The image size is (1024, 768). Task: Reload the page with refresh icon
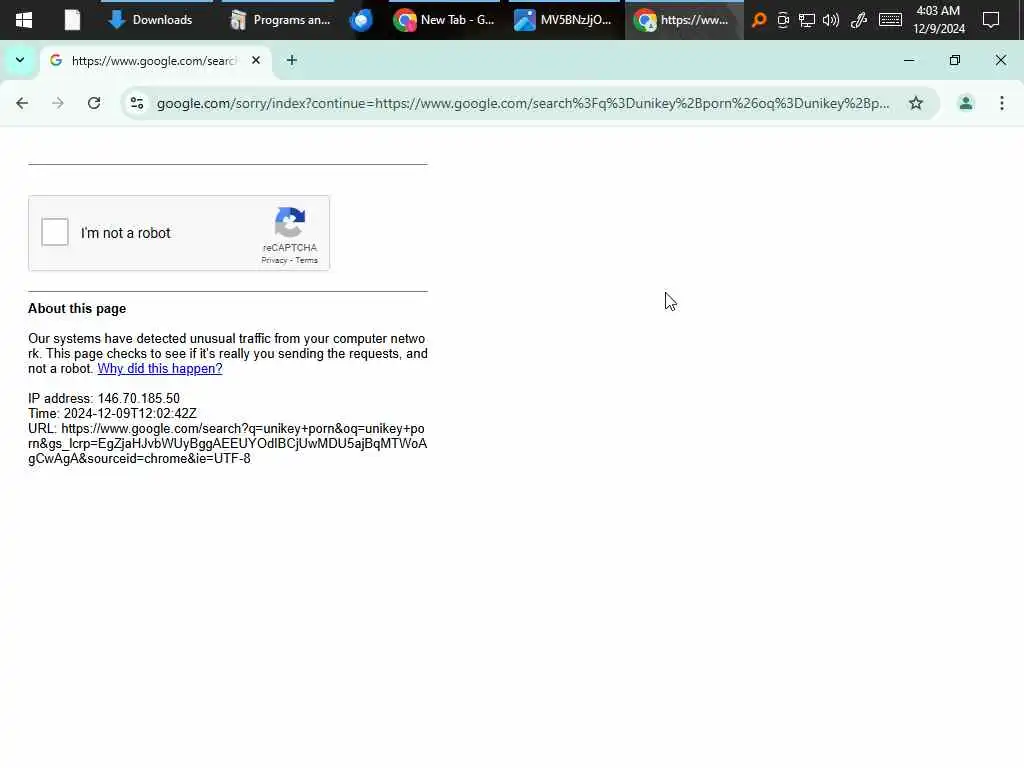tap(94, 103)
